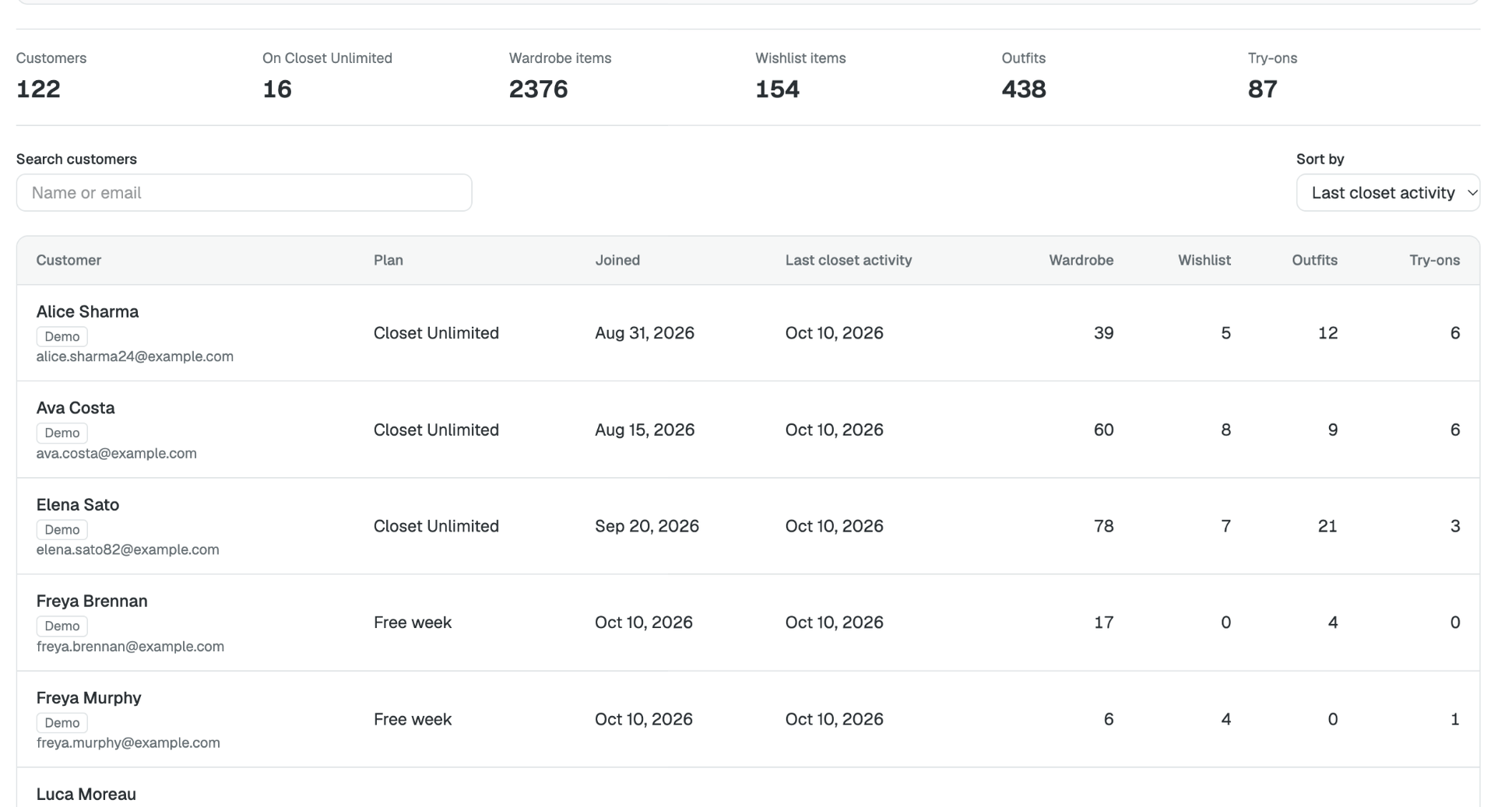Viewport: 1512px width, 807px height.
Task: Click the Outfits 438 stat
Action: click(x=1024, y=77)
